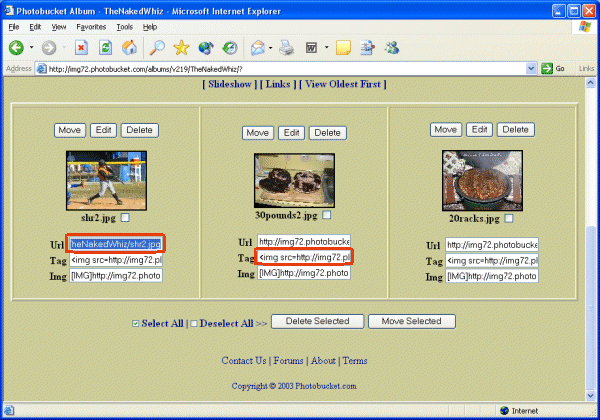Screen dimensions: 600x420
Task: Open the Forums link
Action: [288, 361]
